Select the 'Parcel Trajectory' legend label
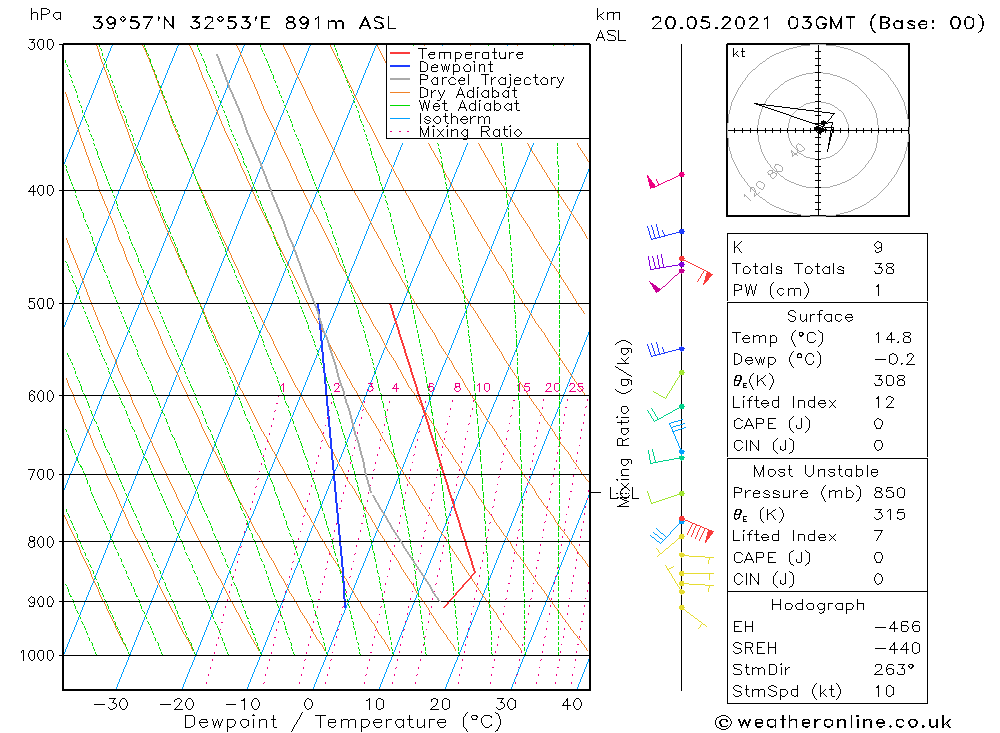 point(491,80)
